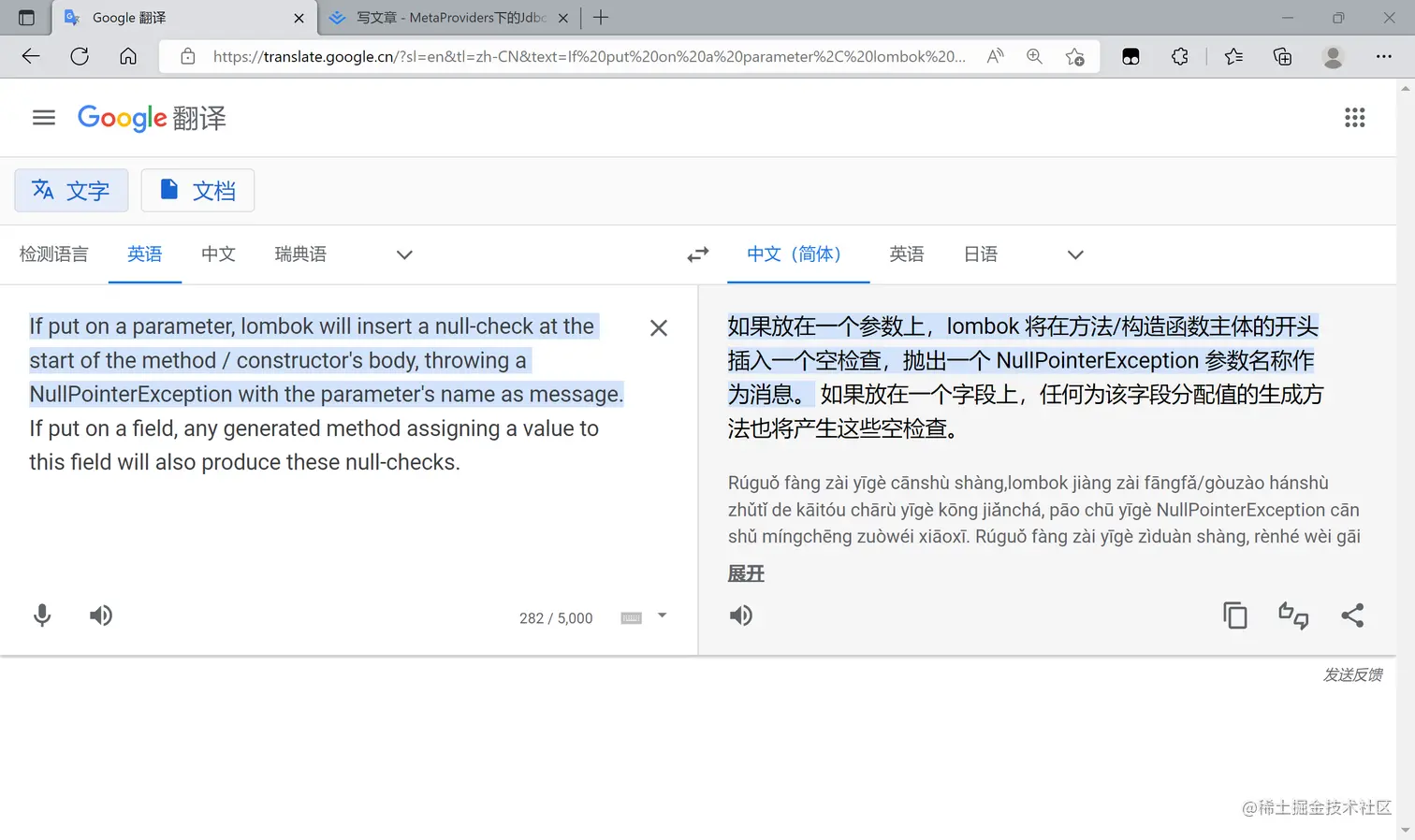Viewport: 1415px width, 840px height.
Task: Refresh the page
Action: pos(80,56)
